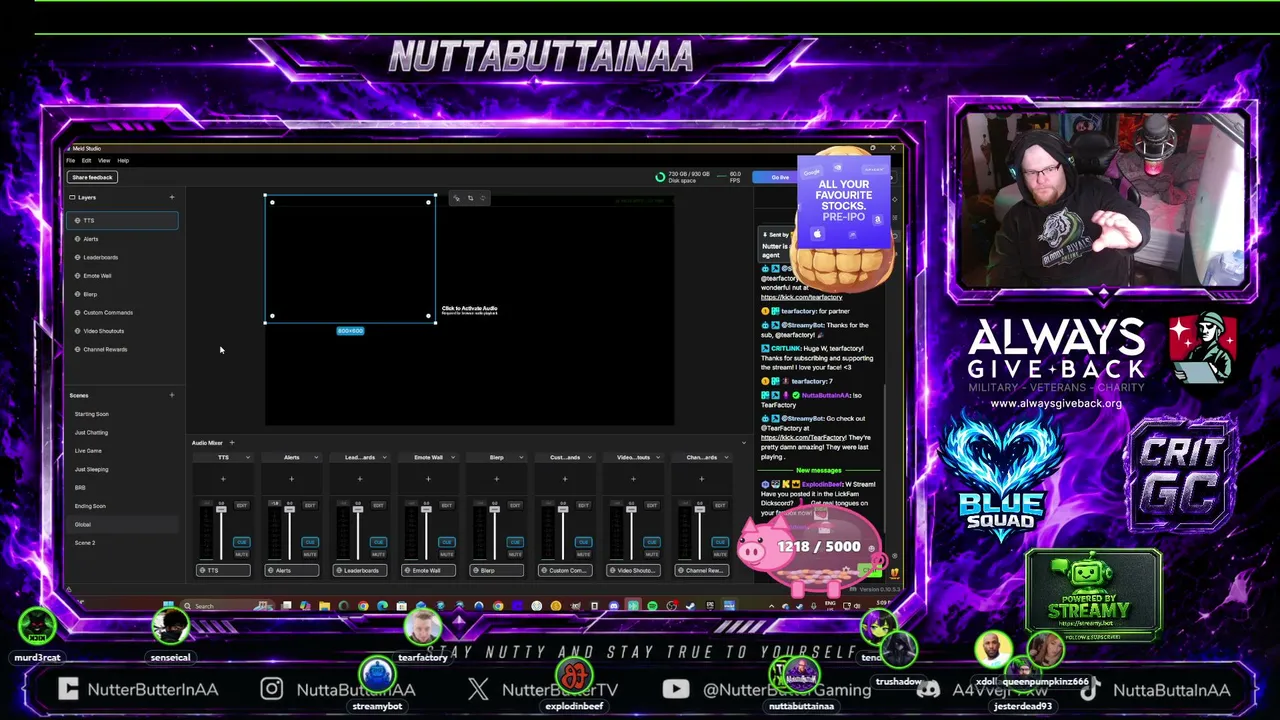Click the TTS source label under its fader
This screenshot has width=1280, height=720.
click(223, 570)
